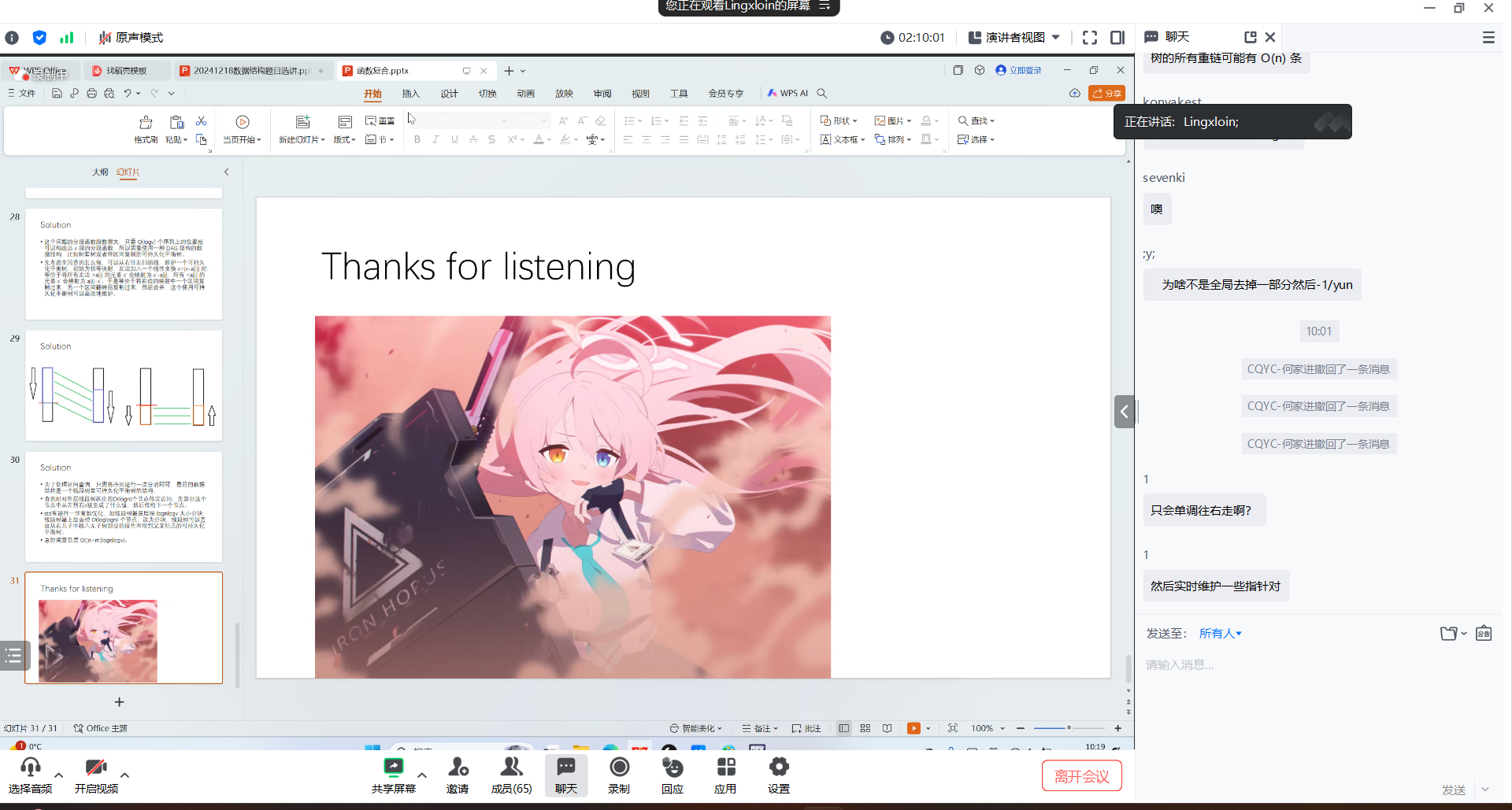Click 离开会议 leave meeting button
1512x810 pixels.
[1082, 776]
